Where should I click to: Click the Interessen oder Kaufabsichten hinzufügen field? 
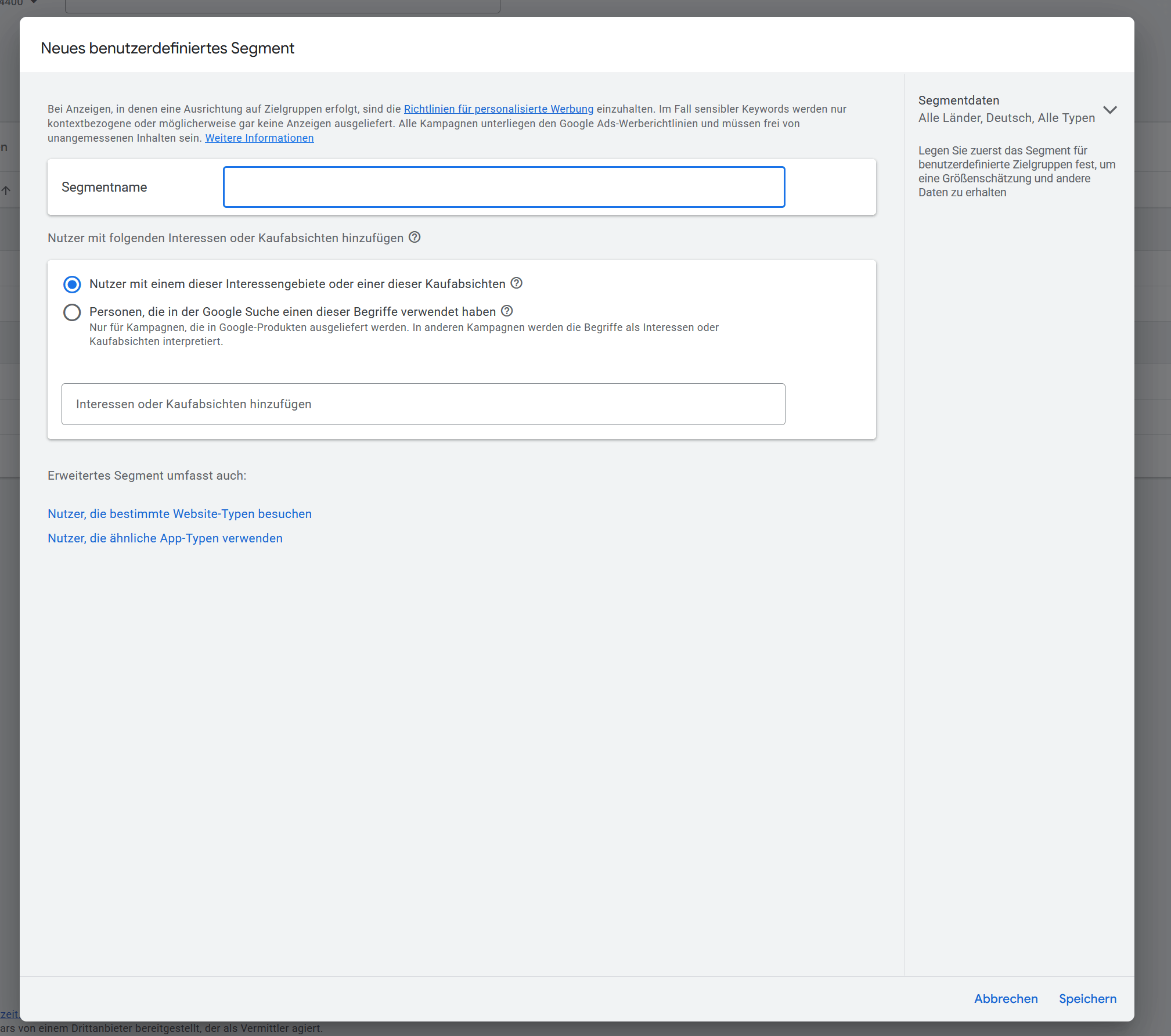(423, 404)
